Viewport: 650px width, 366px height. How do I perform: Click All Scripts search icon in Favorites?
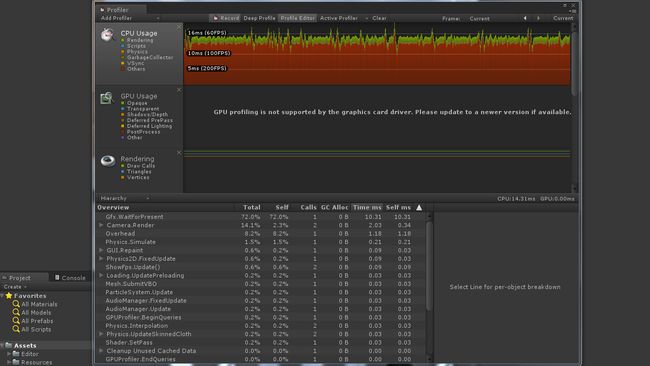[x=16, y=329]
